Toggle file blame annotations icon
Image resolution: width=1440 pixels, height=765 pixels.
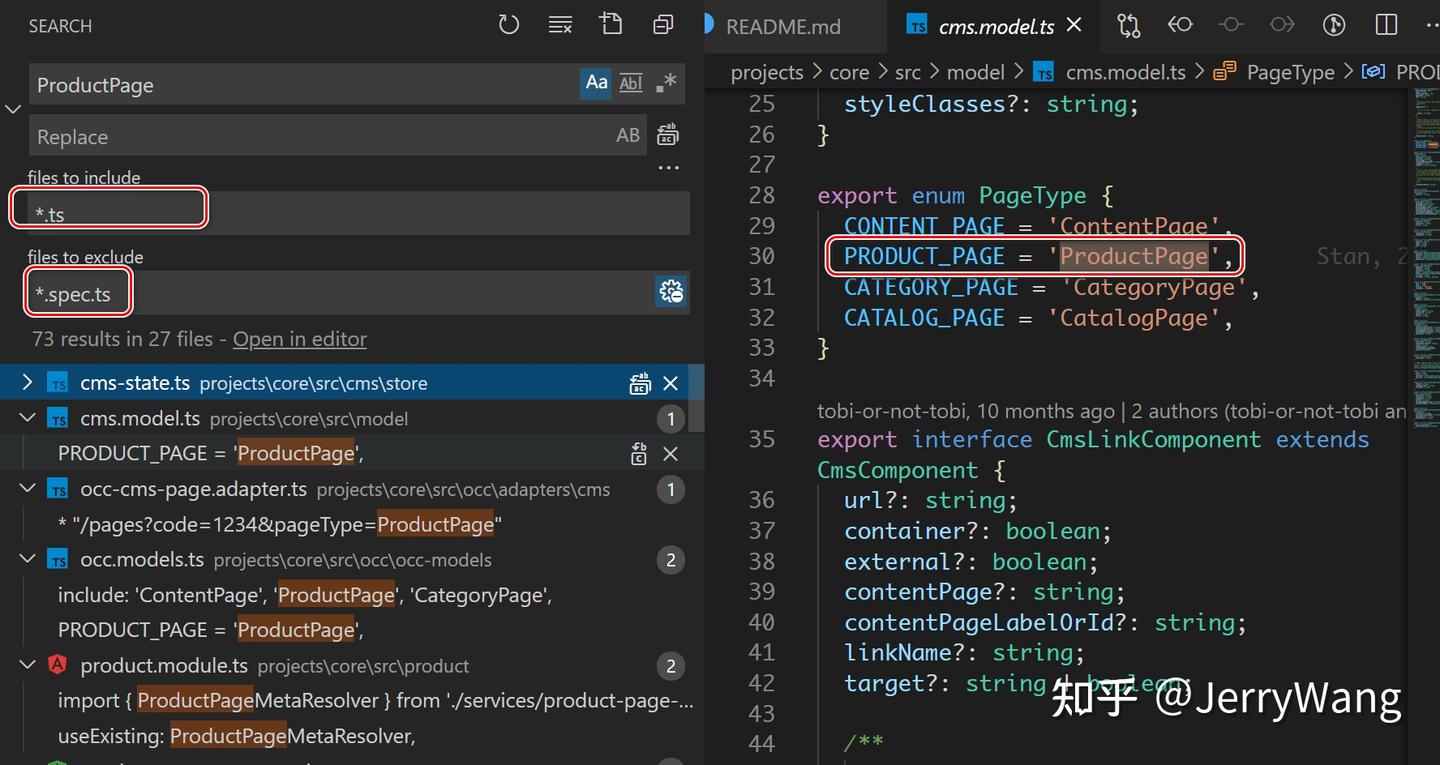(1335, 25)
